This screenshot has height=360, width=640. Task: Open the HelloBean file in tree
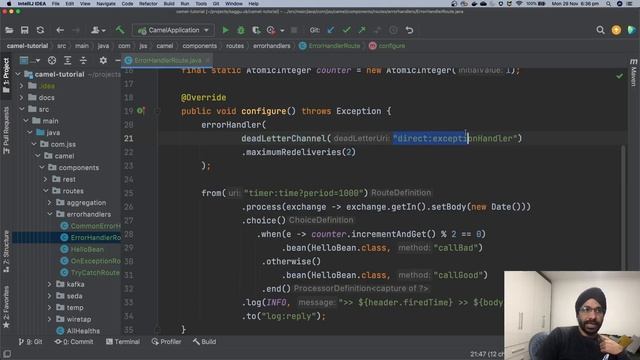87,249
